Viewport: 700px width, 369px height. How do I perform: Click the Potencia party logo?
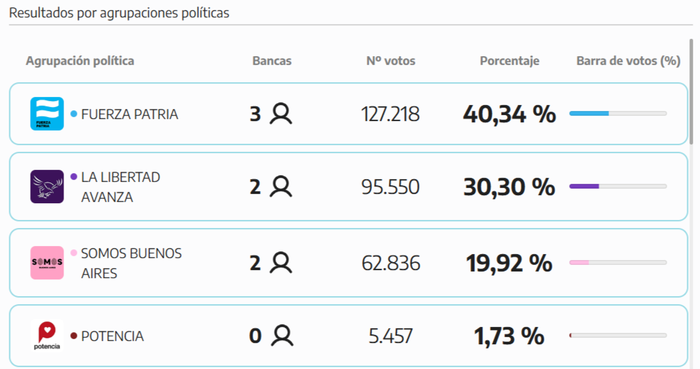click(x=47, y=336)
